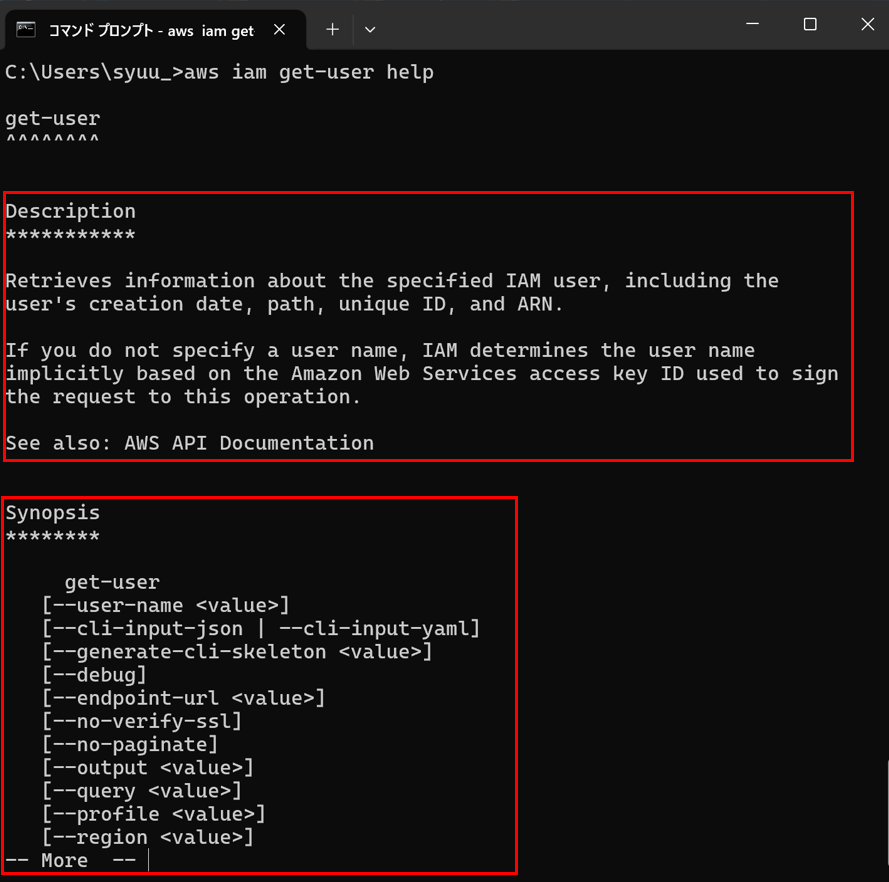Select the Description section heading
Screen dimensions: 889x882
click(70, 211)
